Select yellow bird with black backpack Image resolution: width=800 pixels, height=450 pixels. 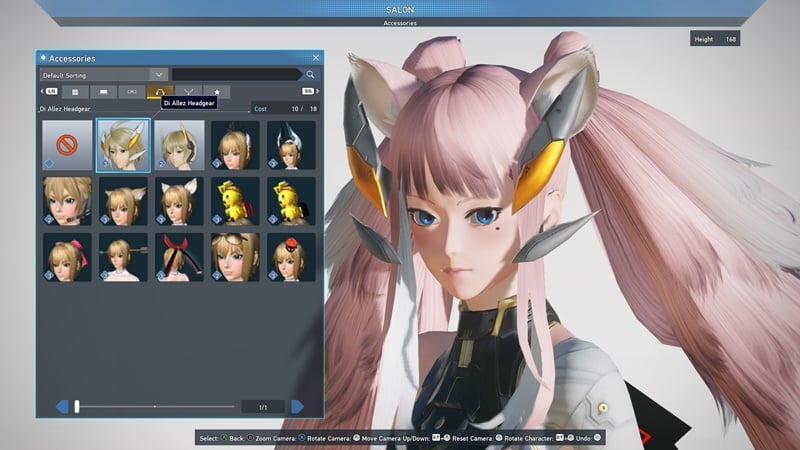pos(291,201)
